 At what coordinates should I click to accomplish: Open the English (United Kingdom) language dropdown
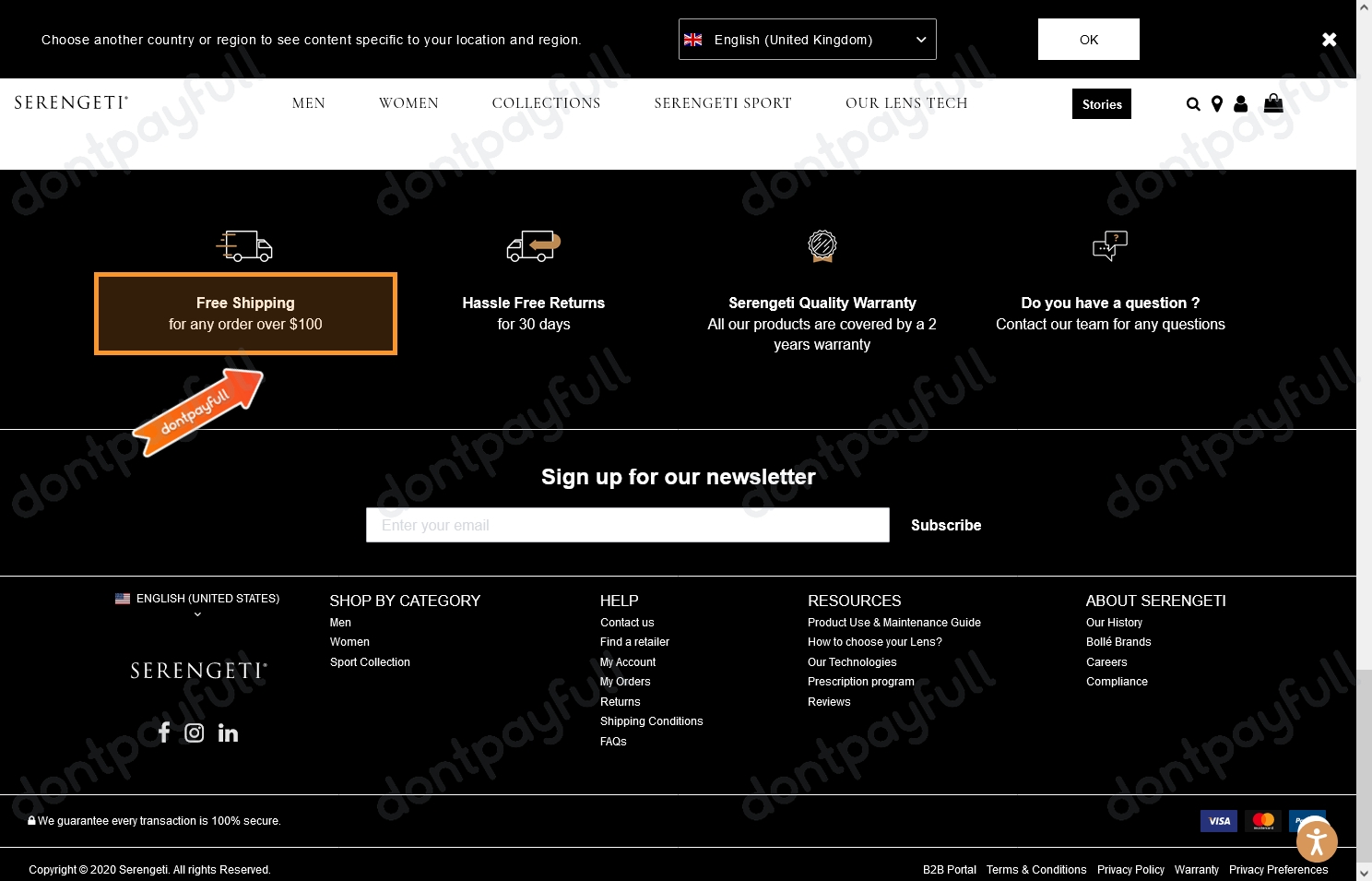click(806, 39)
